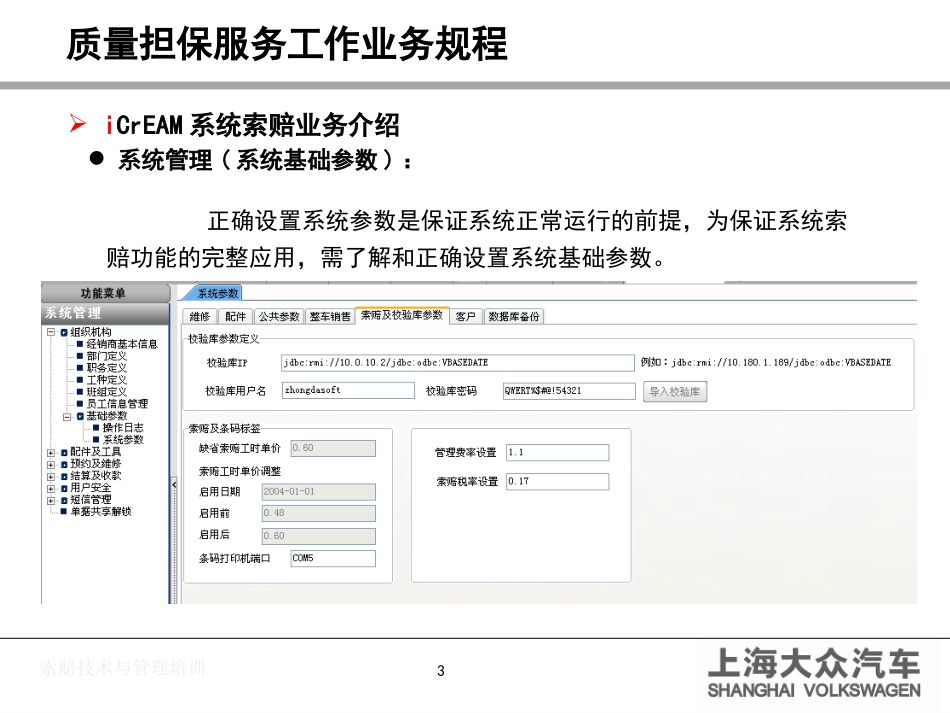Open 部门定义 in the tree
Screen dimensions: 950x713
coord(107,356)
